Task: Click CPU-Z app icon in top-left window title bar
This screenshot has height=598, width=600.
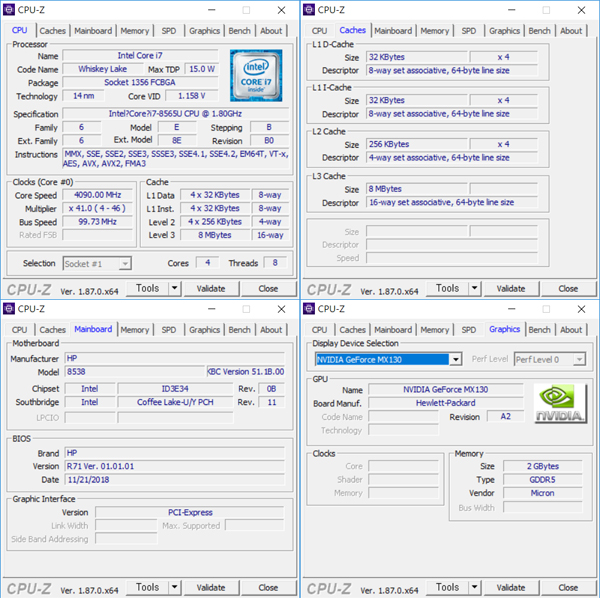Action: pyautogui.click(x=9, y=10)
